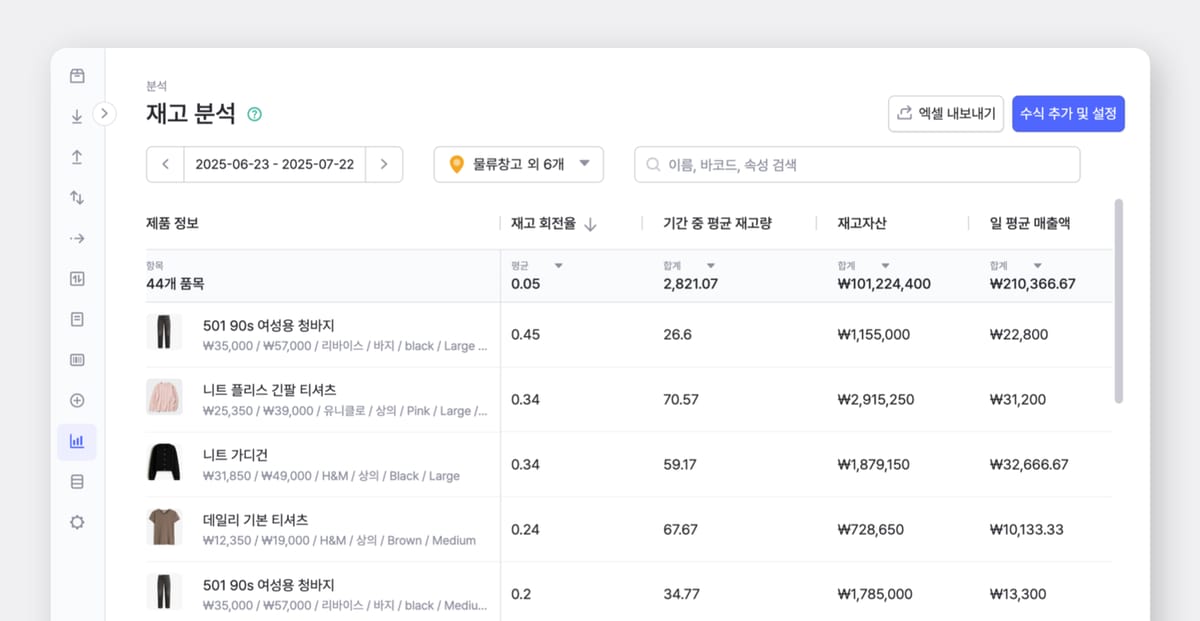Click average stock value 70.57
1200x621 pixels.
click(x=681, y=399)
